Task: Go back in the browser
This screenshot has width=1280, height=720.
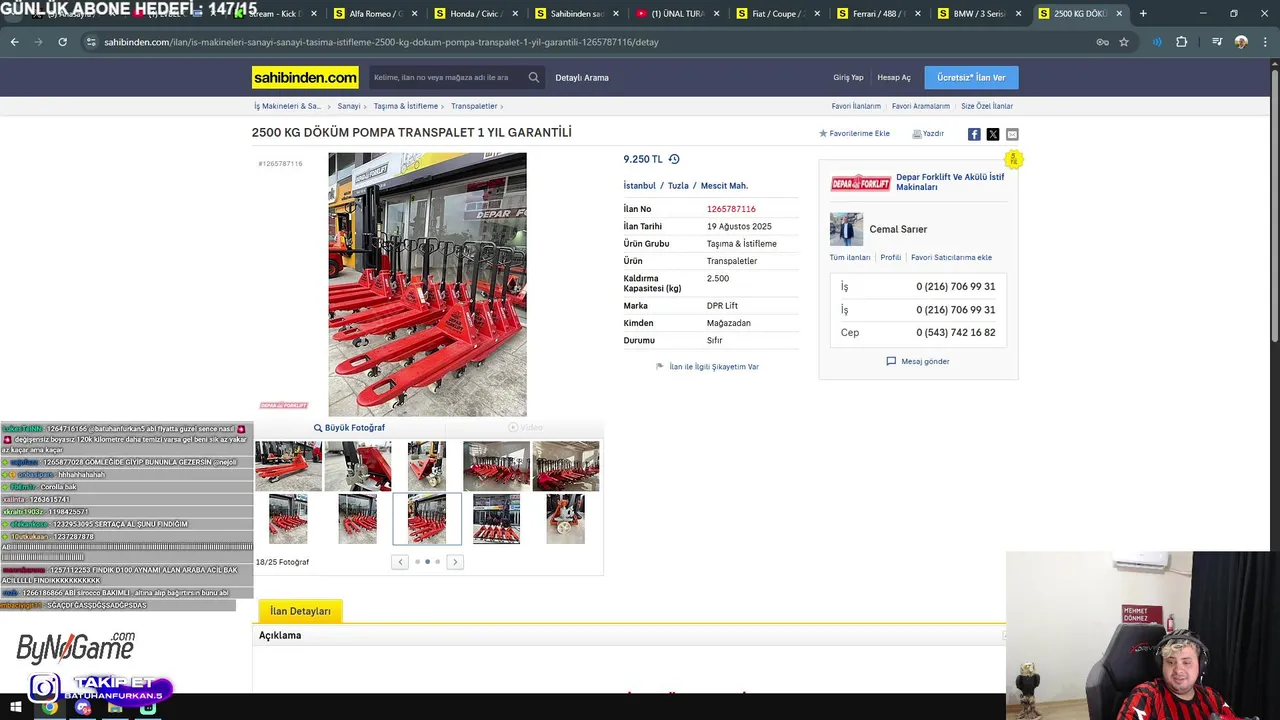Action: 14,42
